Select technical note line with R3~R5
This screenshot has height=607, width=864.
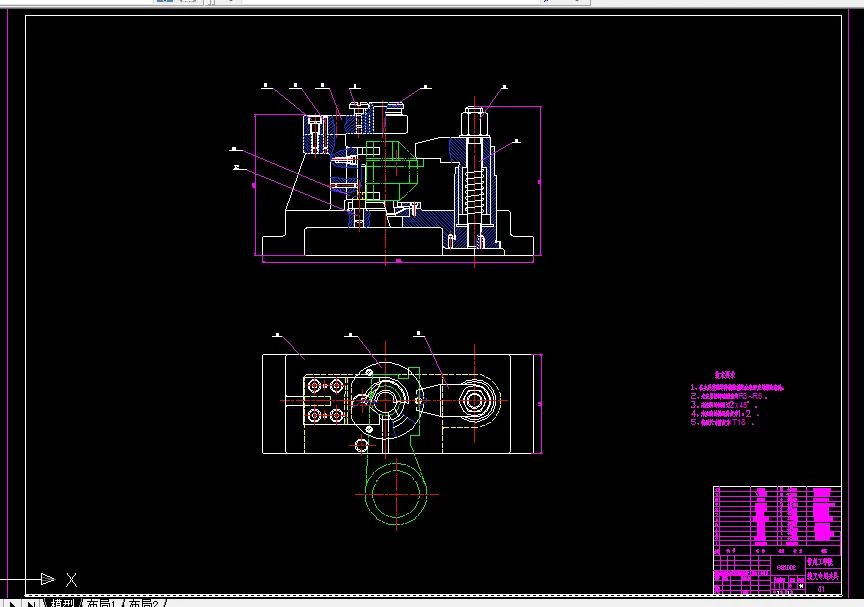(728, 396)
